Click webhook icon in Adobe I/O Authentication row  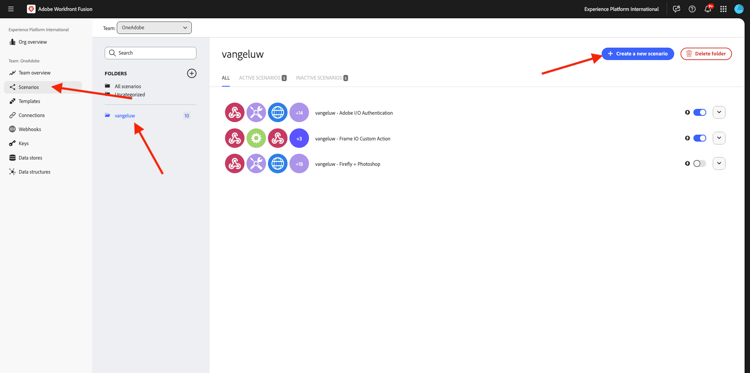coord(234,113)
